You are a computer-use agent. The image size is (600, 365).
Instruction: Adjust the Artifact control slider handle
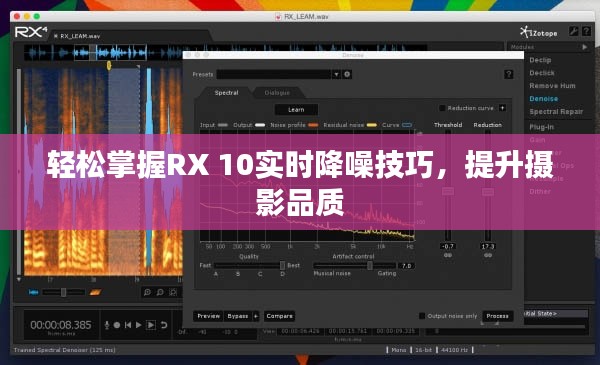370,265
